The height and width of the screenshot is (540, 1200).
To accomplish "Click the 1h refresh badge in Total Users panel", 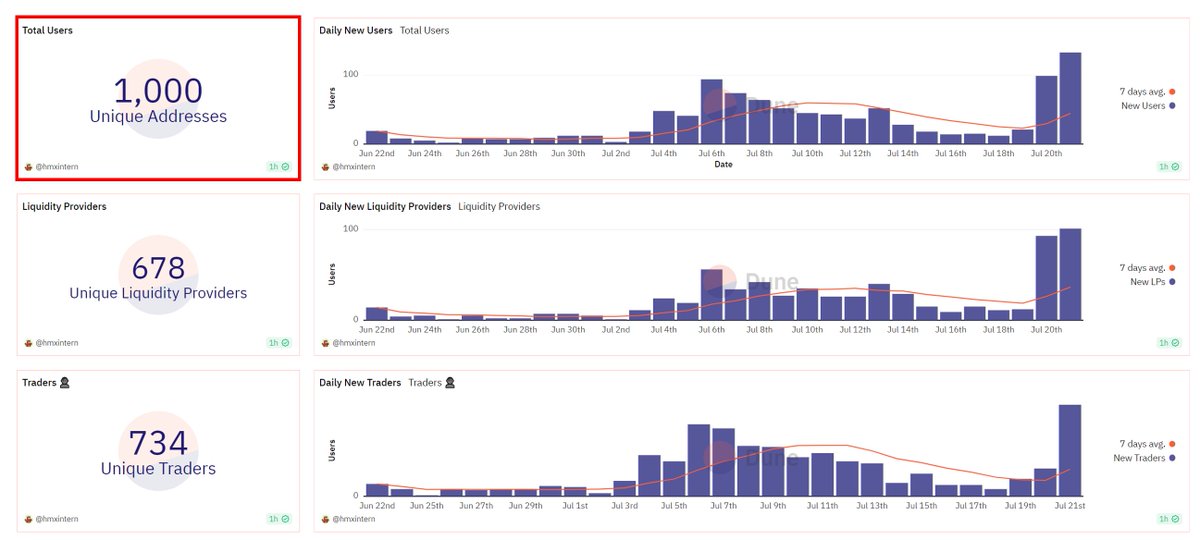I will pos(279,167).
